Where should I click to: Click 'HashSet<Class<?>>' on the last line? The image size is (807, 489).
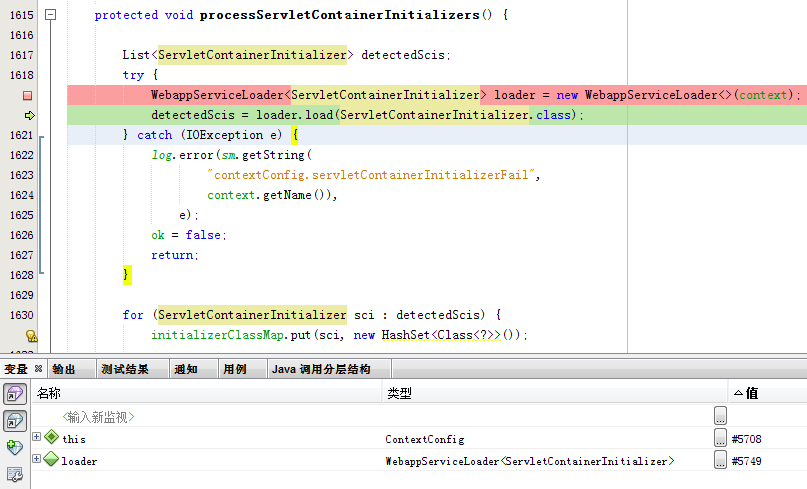(x=441, y=335)
